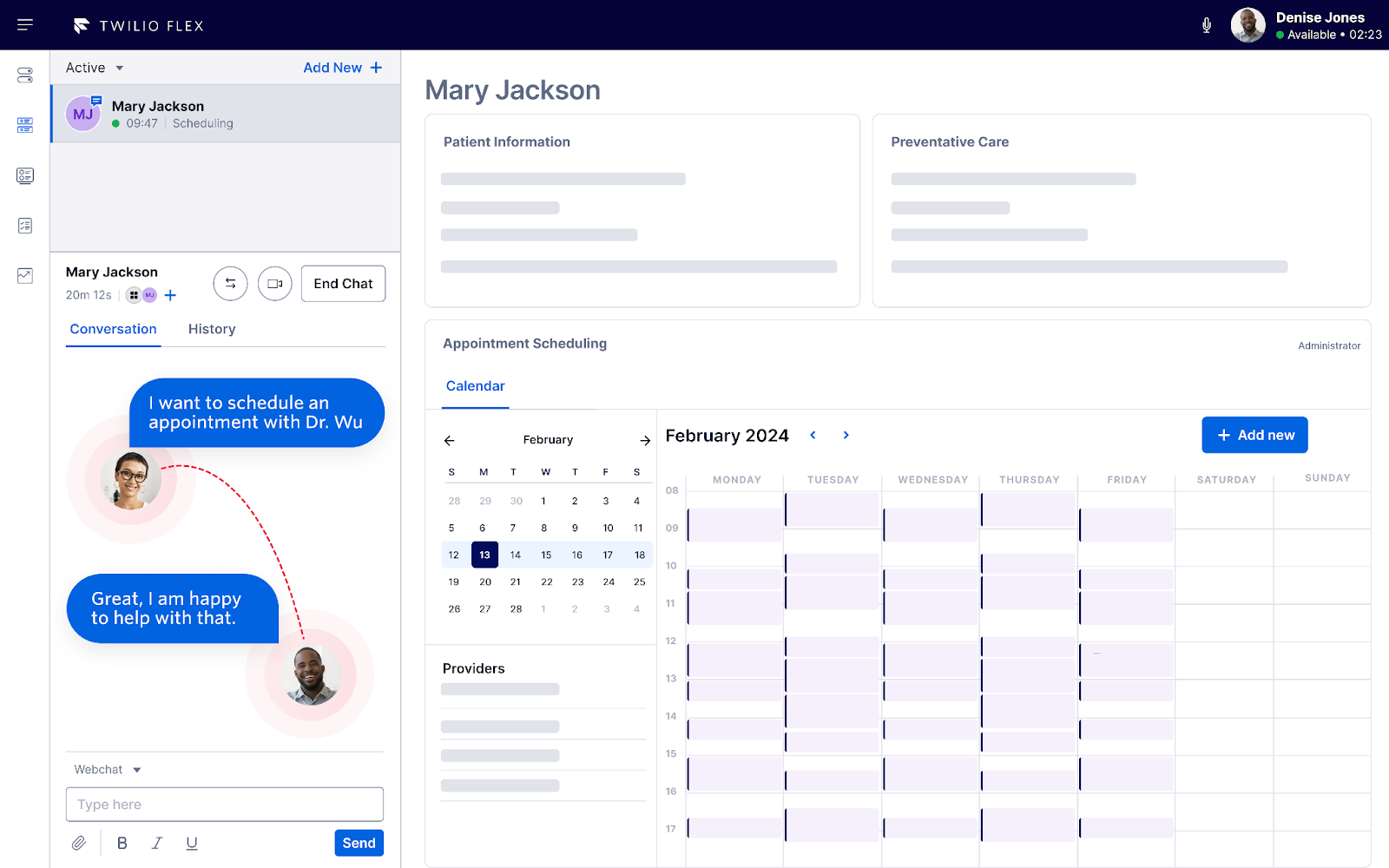Viewport: 1389px width, 868px height.
Task: Attach a file with paperclip icon
Action: [78, 843]
